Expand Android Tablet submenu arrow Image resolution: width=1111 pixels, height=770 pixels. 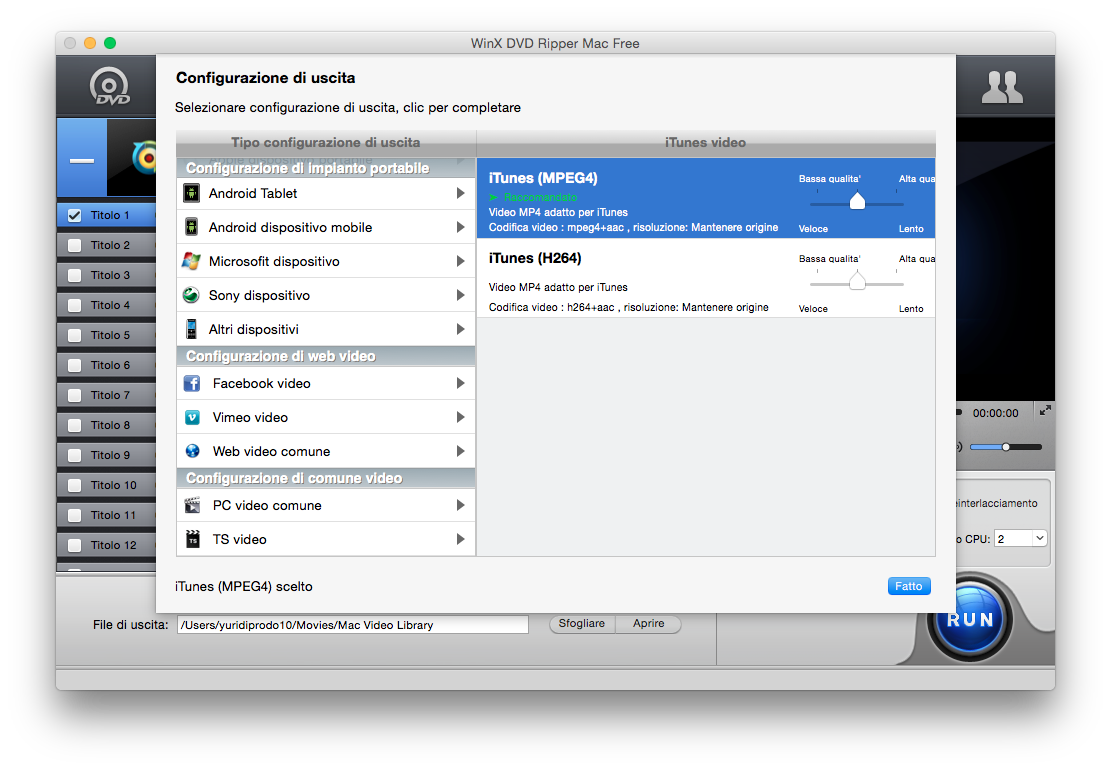pyautogui.click(x=461, y=193)
